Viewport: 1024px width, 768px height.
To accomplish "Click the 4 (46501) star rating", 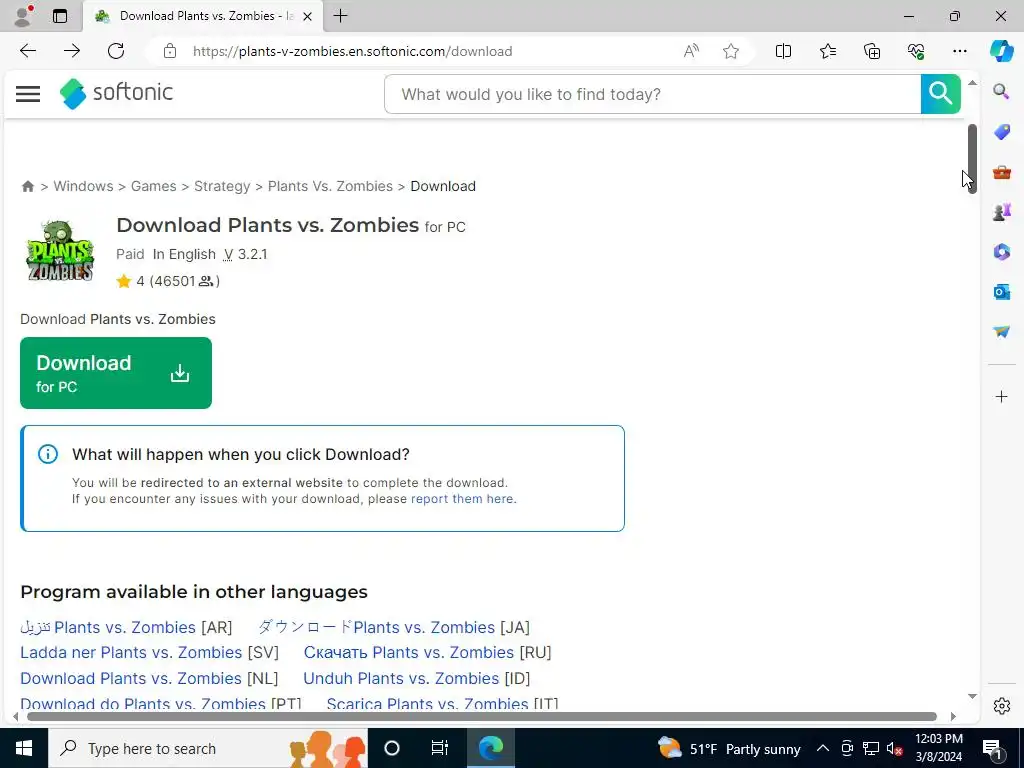I will tap(168, 281).
